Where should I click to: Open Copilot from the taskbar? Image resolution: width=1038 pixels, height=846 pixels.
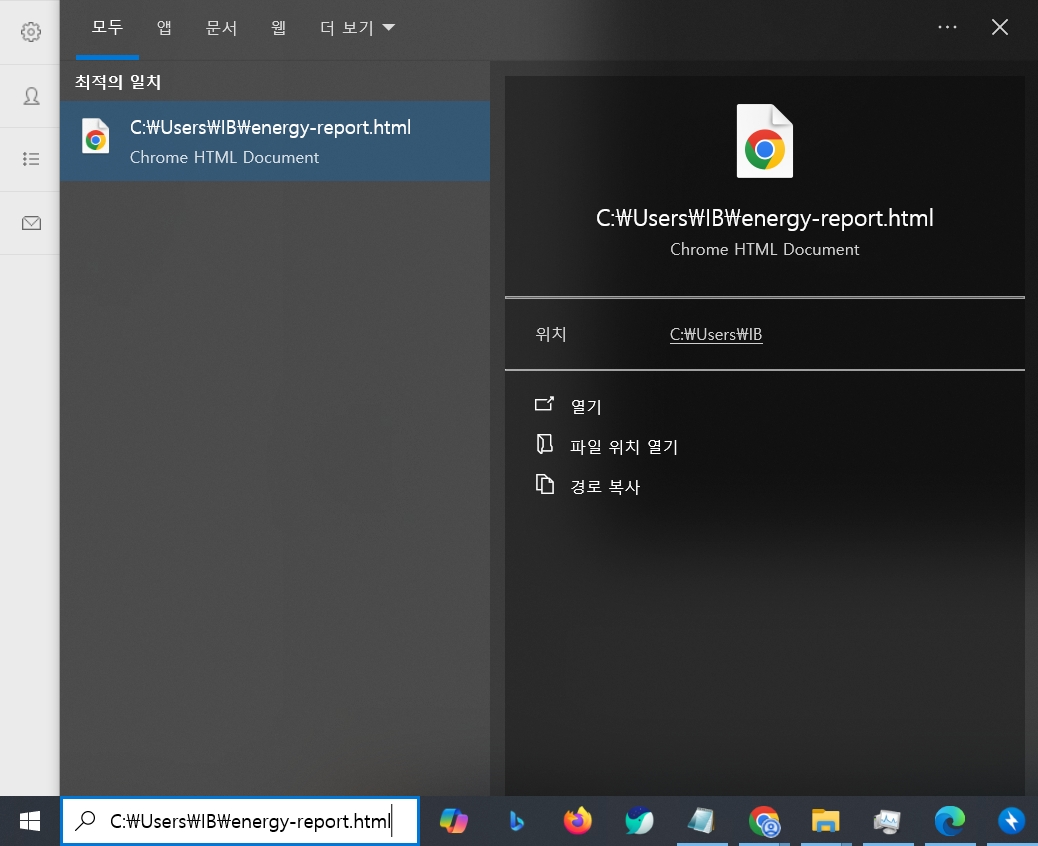pos(454,821)
